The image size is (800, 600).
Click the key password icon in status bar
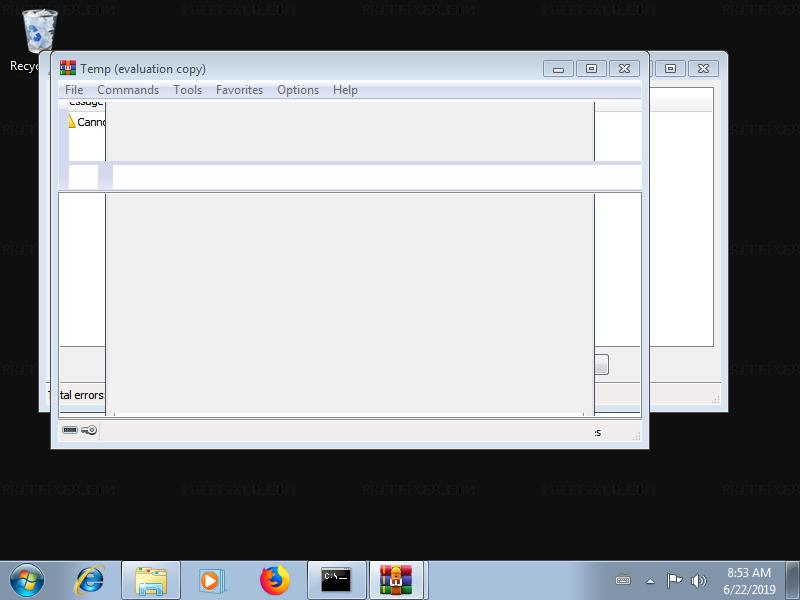pyautogui.click(x=89, y=430)
